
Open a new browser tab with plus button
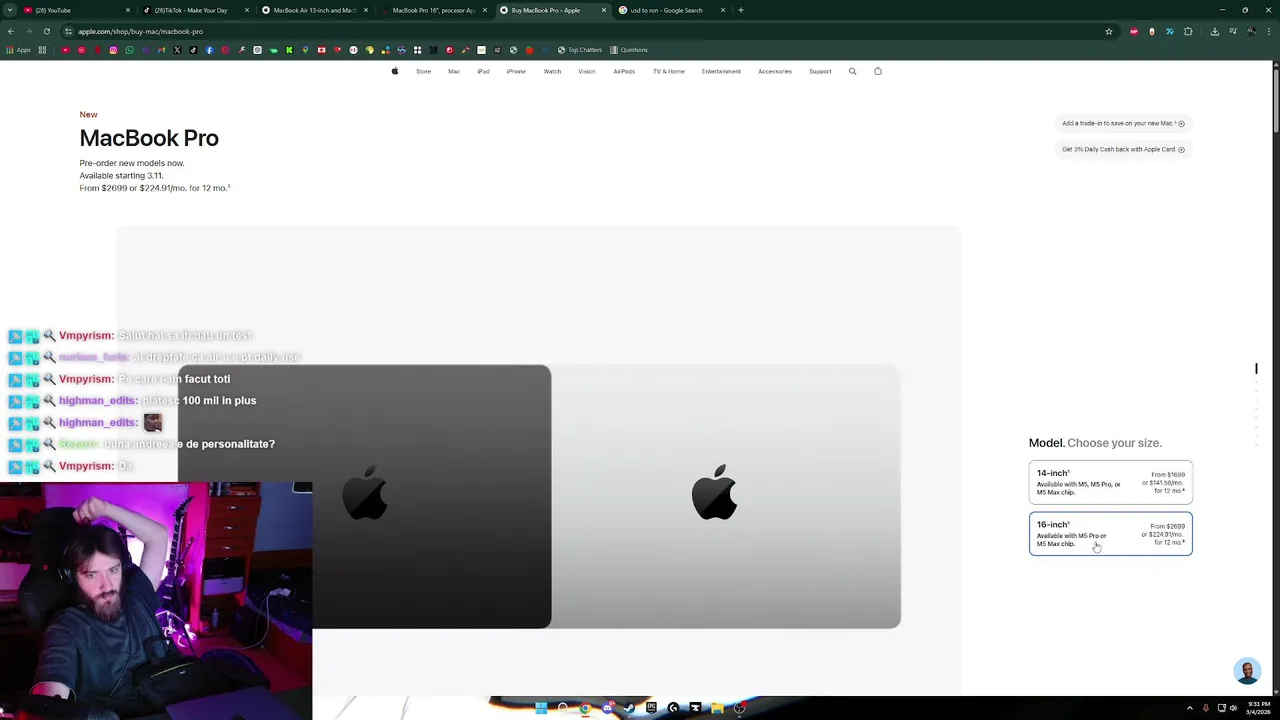click(740, 10)
